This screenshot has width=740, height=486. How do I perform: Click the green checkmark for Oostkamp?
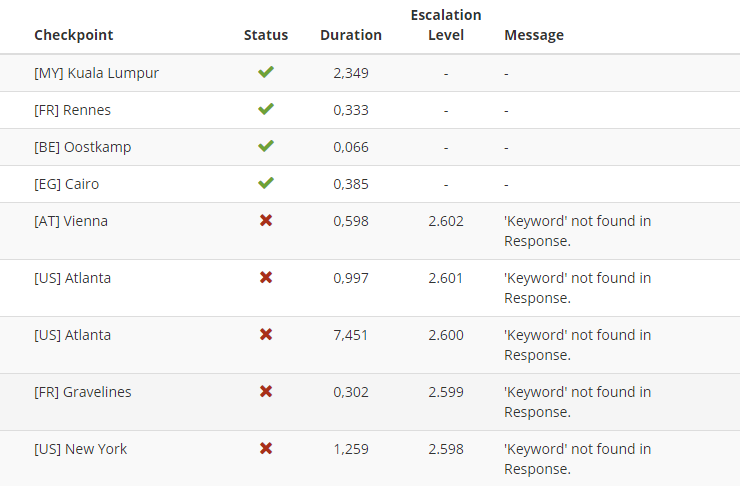pyautogui.click(x=266, y=146)
